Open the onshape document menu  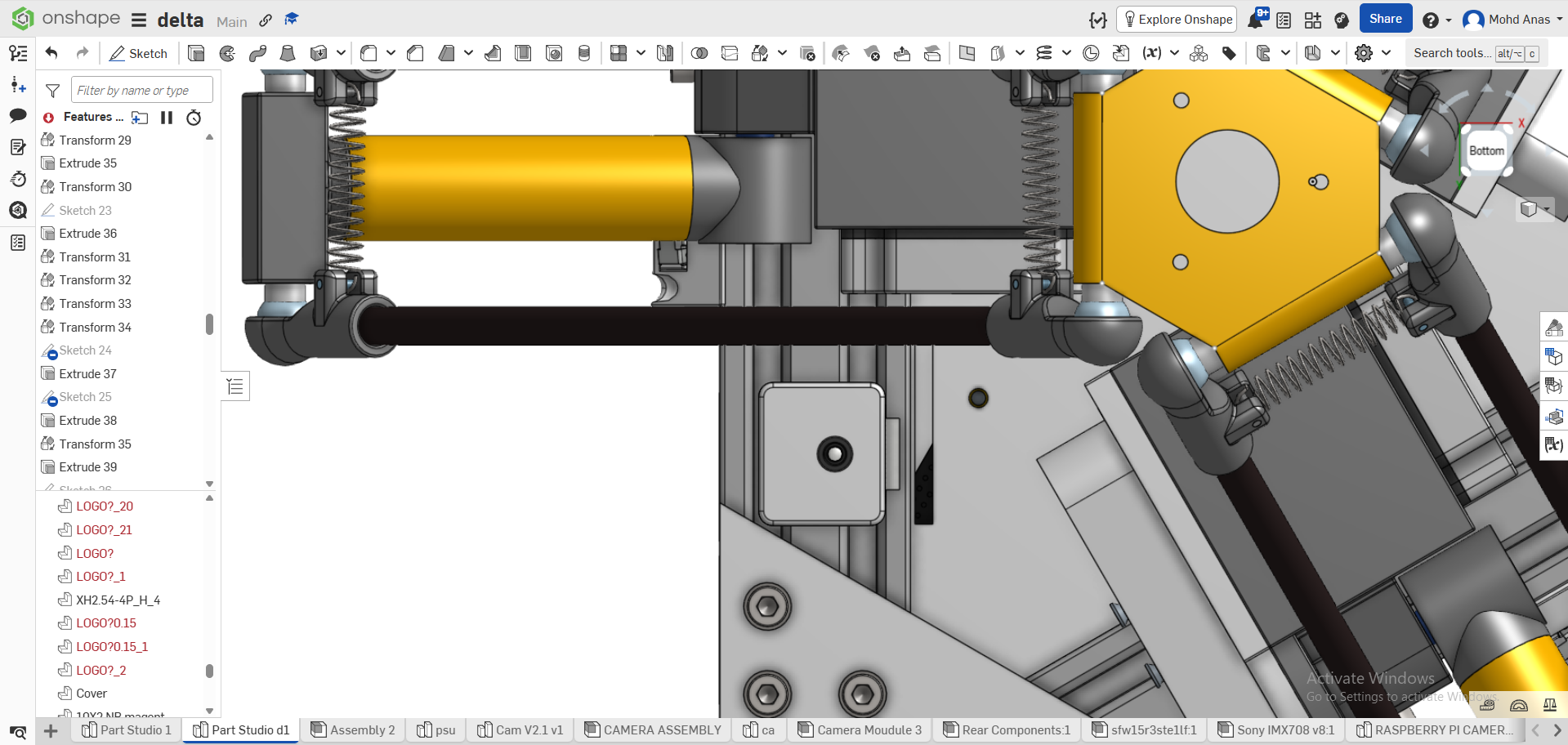click(139, 20)
